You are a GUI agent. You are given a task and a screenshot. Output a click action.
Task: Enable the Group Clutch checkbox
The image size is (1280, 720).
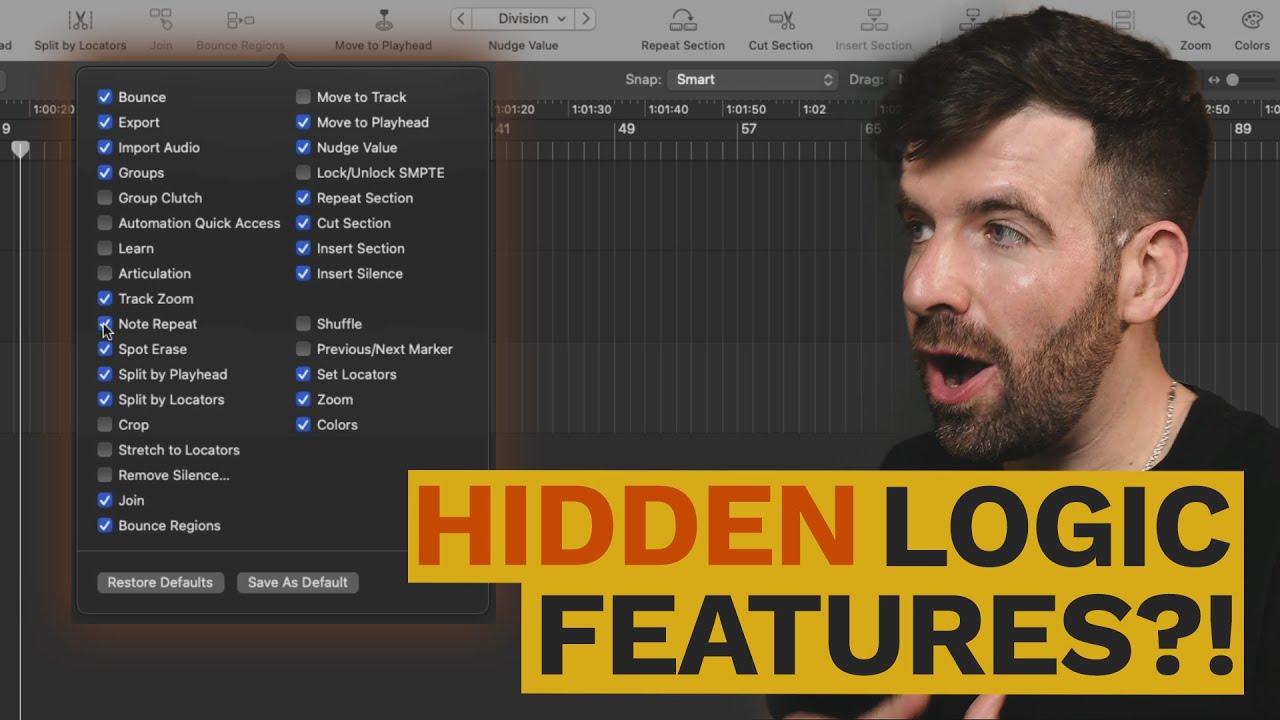(105, 198)
